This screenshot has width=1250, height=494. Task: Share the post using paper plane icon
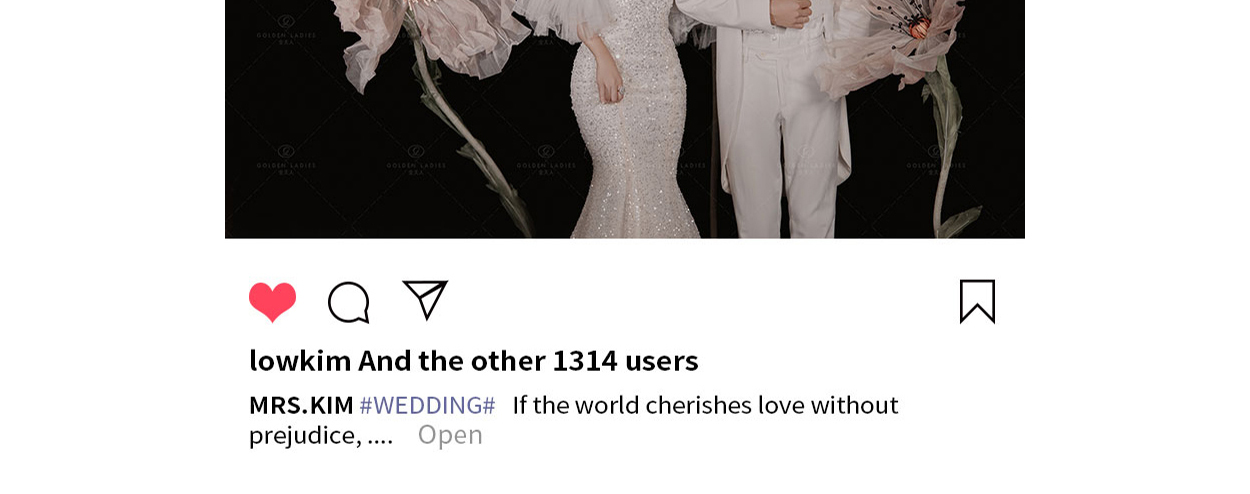425,300
